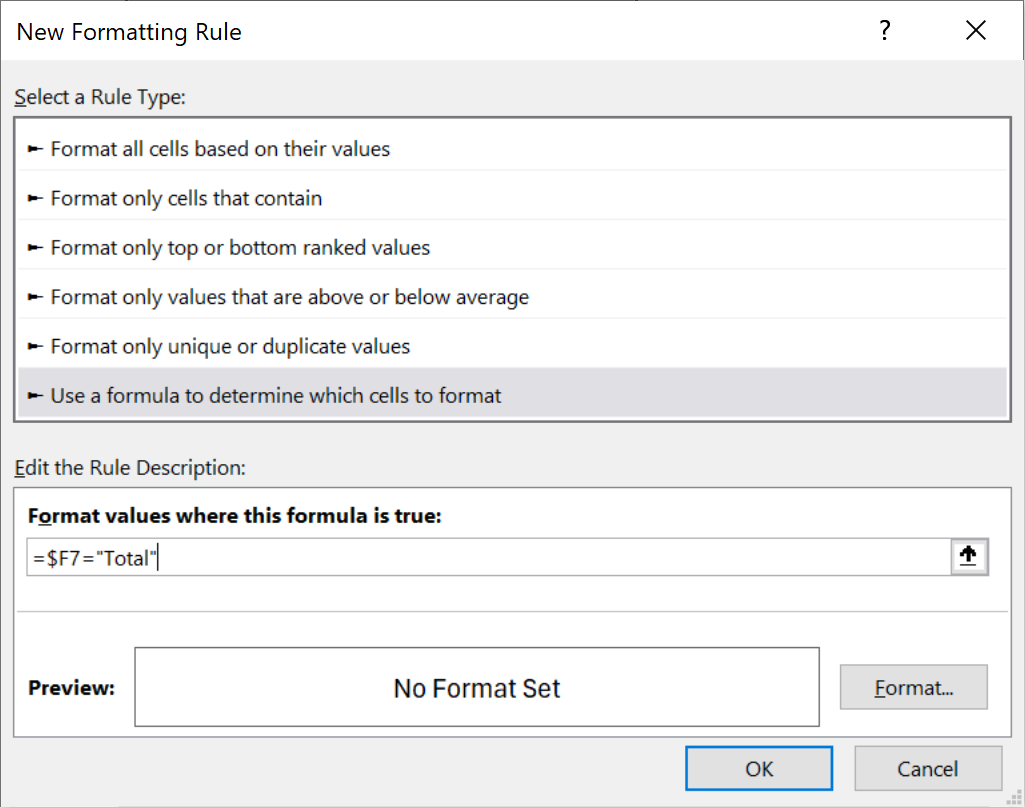Click the Help question mark icon
The height and width of the screenshot is (808, 1025).
(x=884, y=31)
